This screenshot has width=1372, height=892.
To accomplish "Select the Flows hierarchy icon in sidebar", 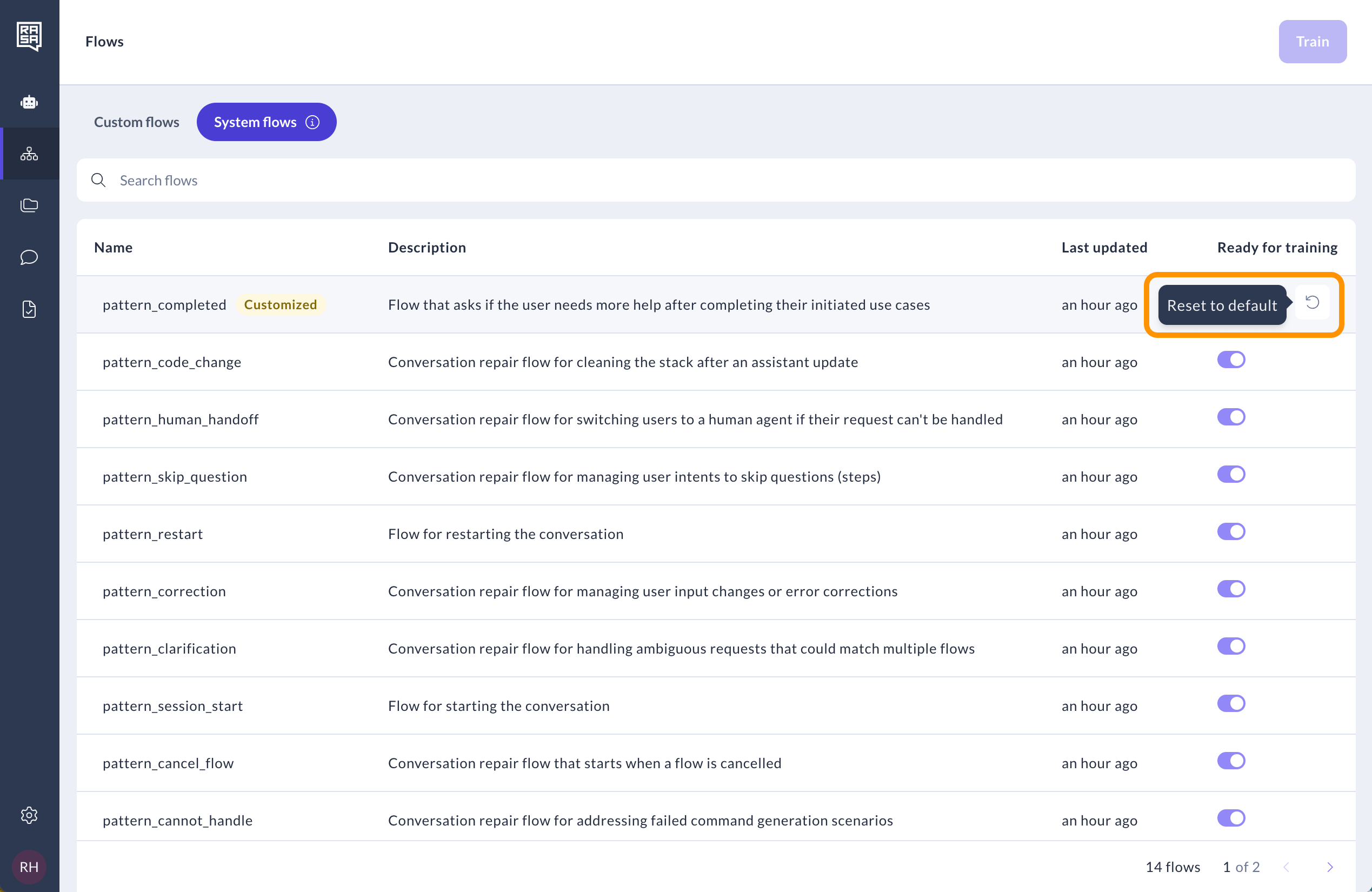I will (29, 154).
